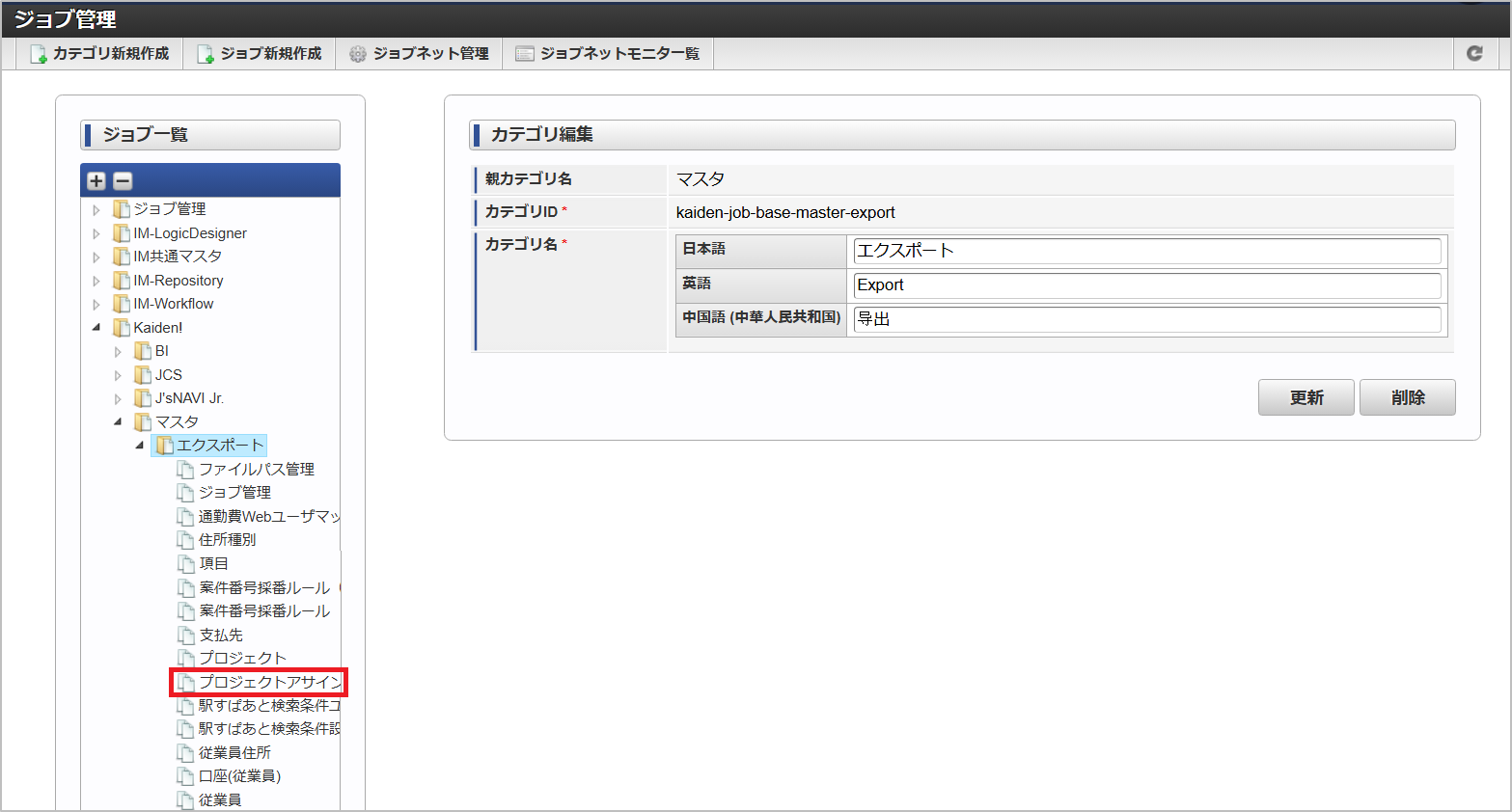This screenshot has width=1512, height=812.
Task: Click the 住所種別 job document icon
Action: pyautogui.click(x=186, y=540)
